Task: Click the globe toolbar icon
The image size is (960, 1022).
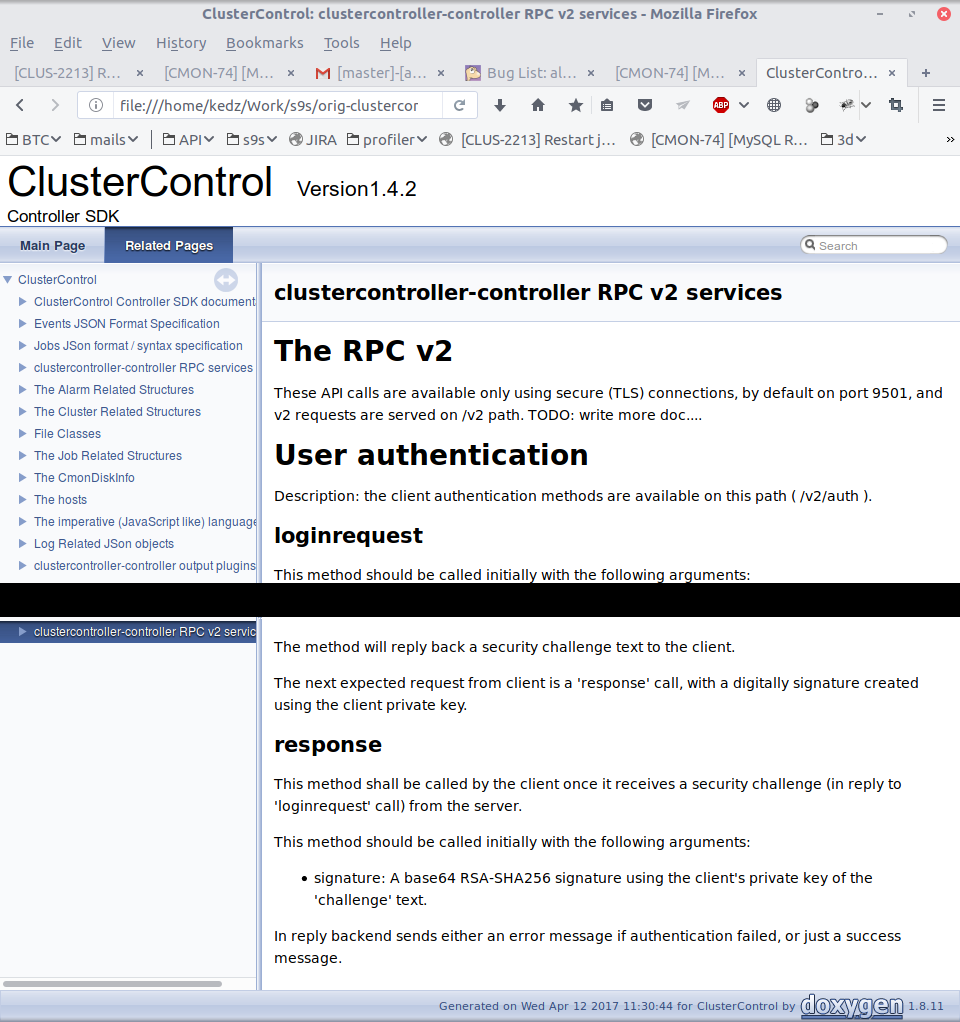Action: [x=774, y=105]
